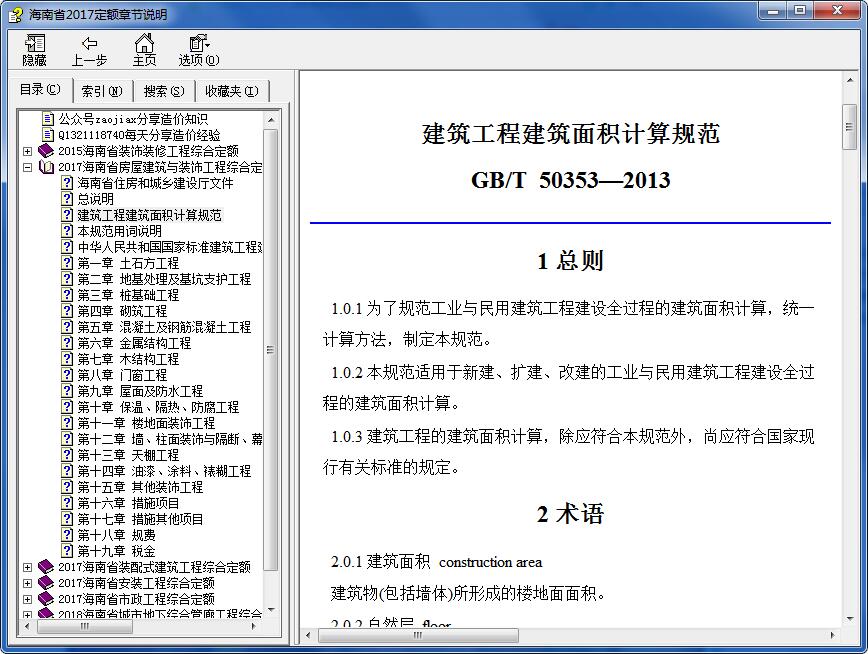Switch to the 搜索(S) tab
868x654 pixels.
(x=164, y=91)
